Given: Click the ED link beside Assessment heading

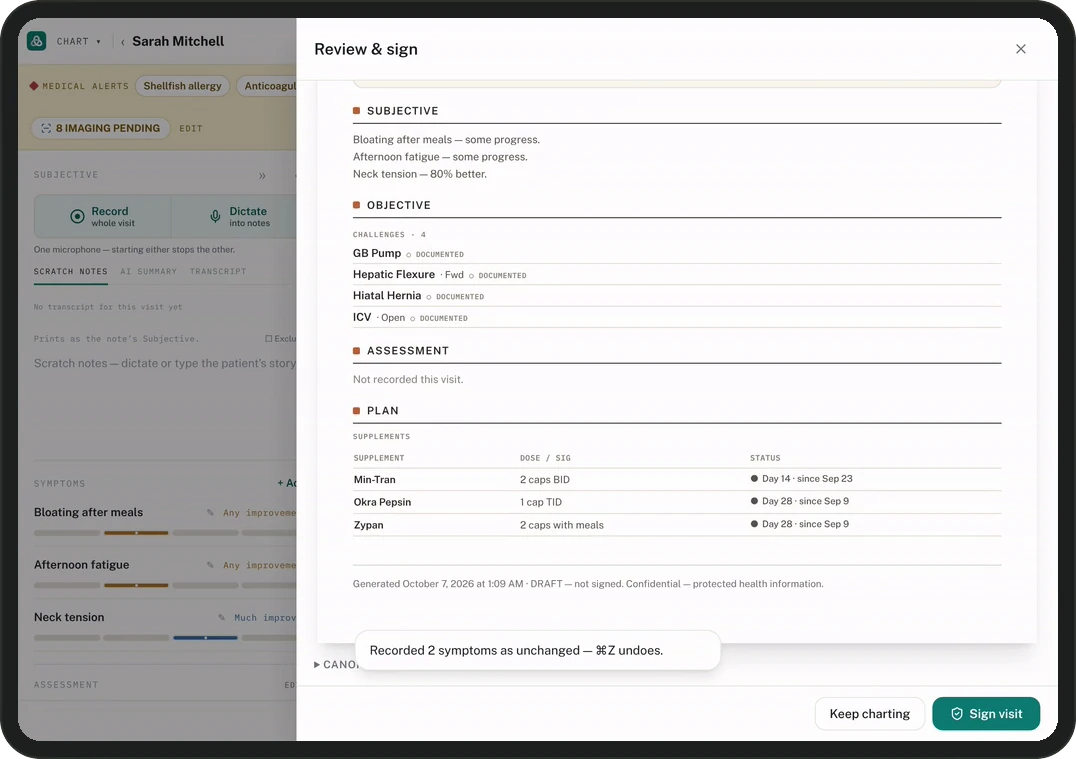Looking at the screenshot, I should tap(290, 685).
